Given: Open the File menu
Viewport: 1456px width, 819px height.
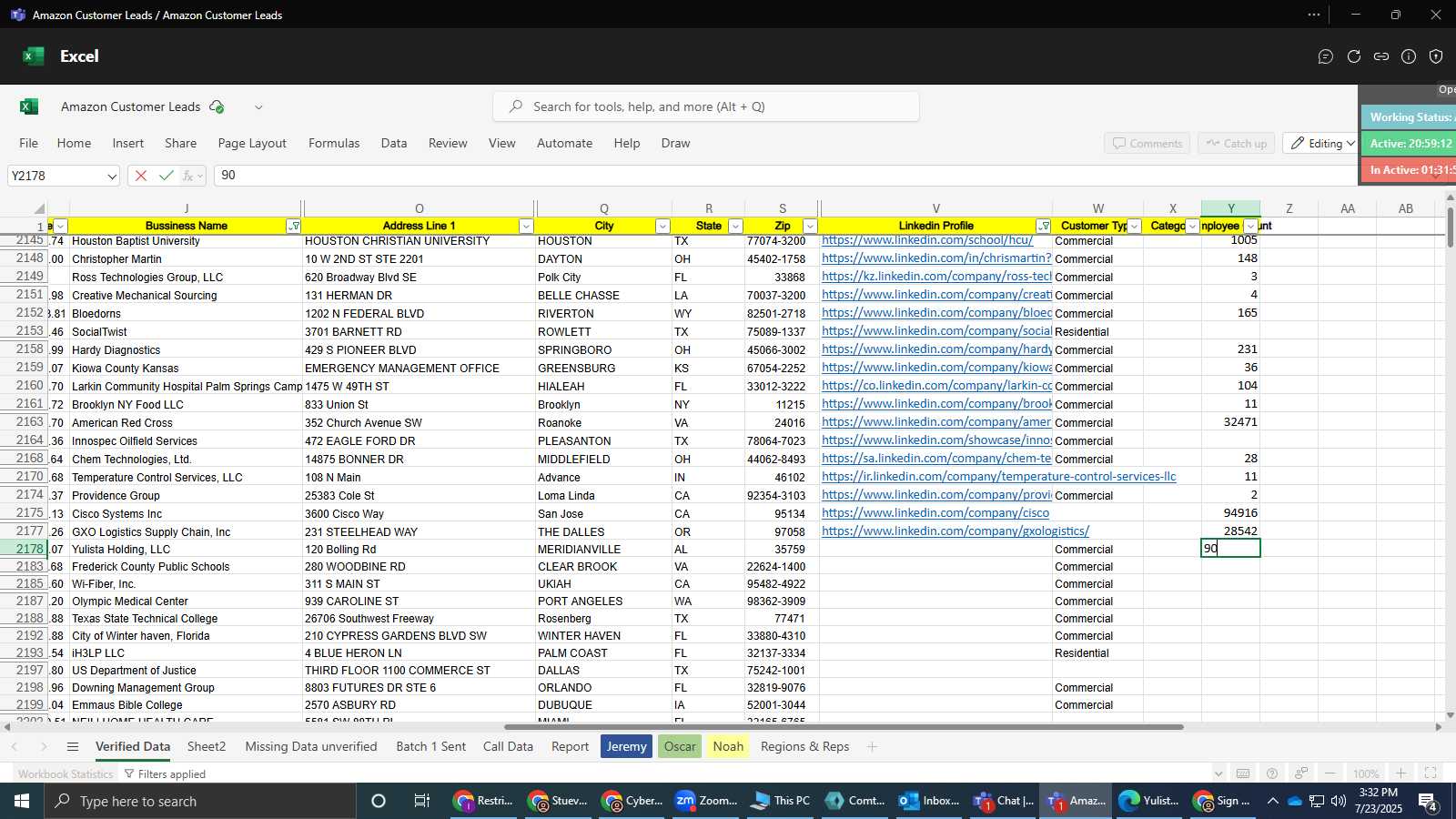Looking at the screenshot, I should [29, 143].
